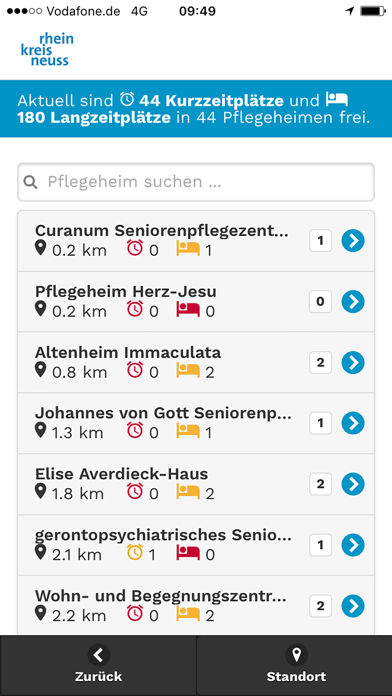Click the rhein kreis neuss logo

click(x=47, y=49)
